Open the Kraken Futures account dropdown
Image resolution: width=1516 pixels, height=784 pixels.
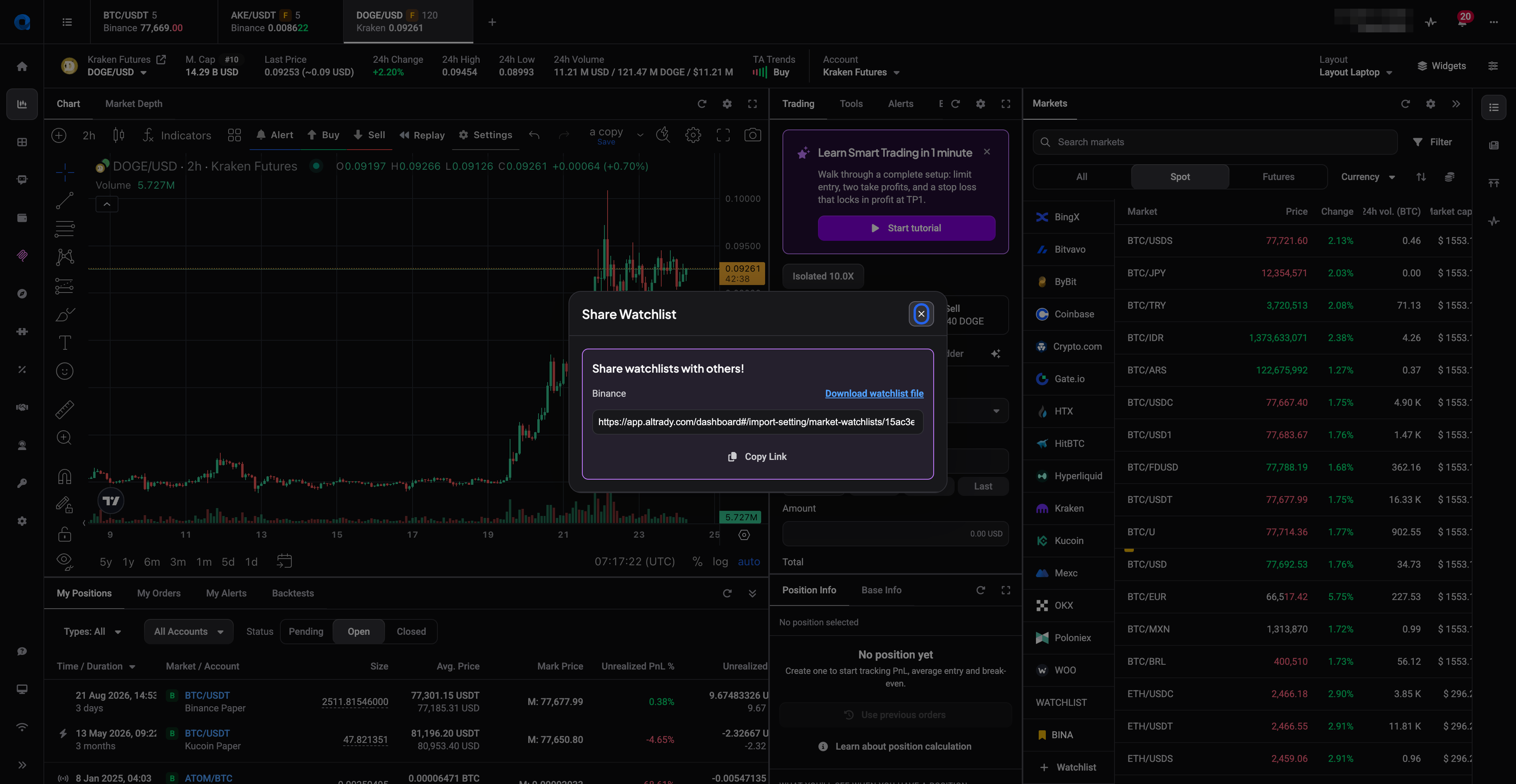click(861, 72)
